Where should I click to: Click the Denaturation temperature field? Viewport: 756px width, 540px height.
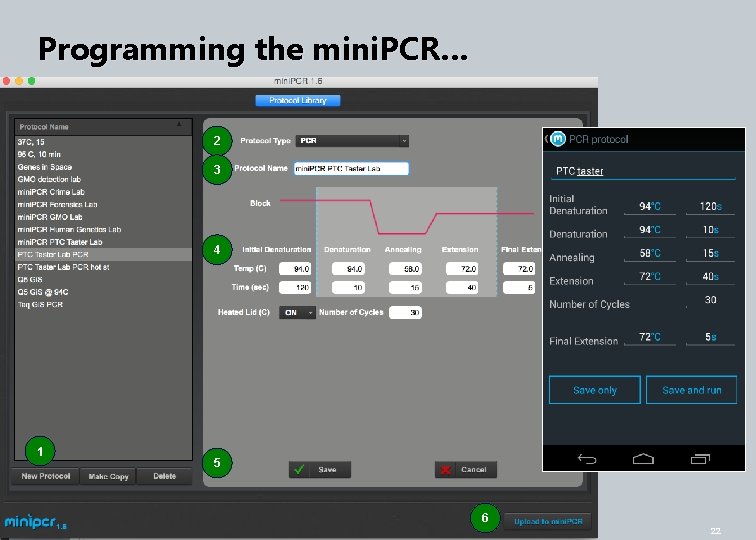click(348, 269)
